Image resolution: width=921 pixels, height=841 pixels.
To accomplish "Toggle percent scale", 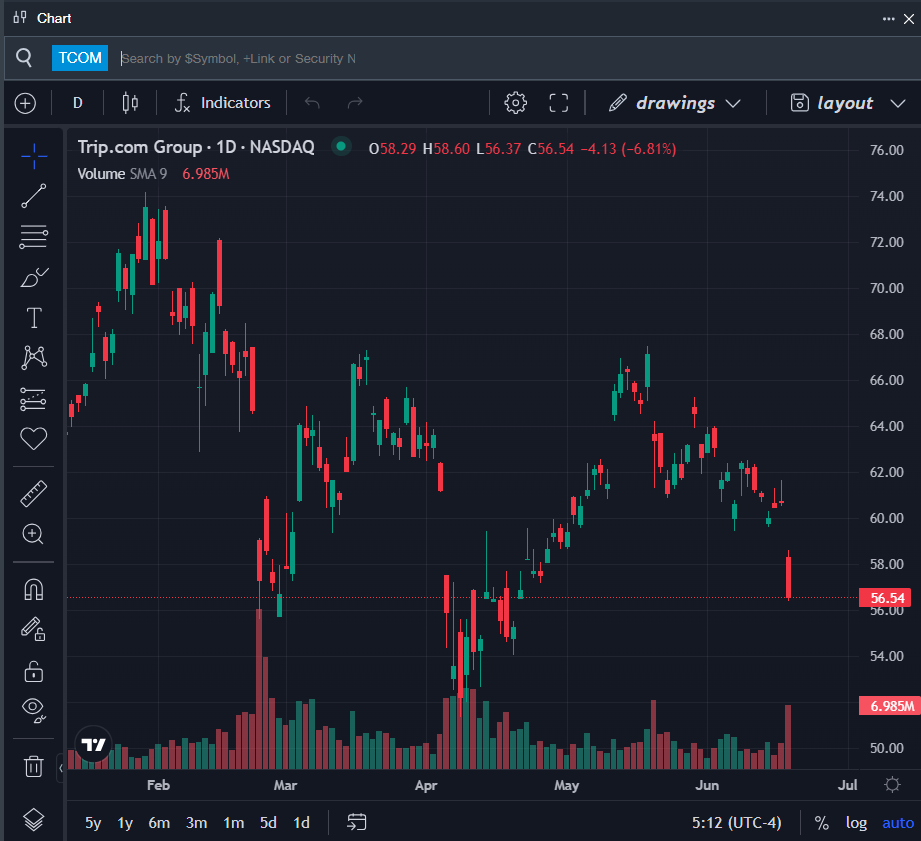I will (822, 823).
